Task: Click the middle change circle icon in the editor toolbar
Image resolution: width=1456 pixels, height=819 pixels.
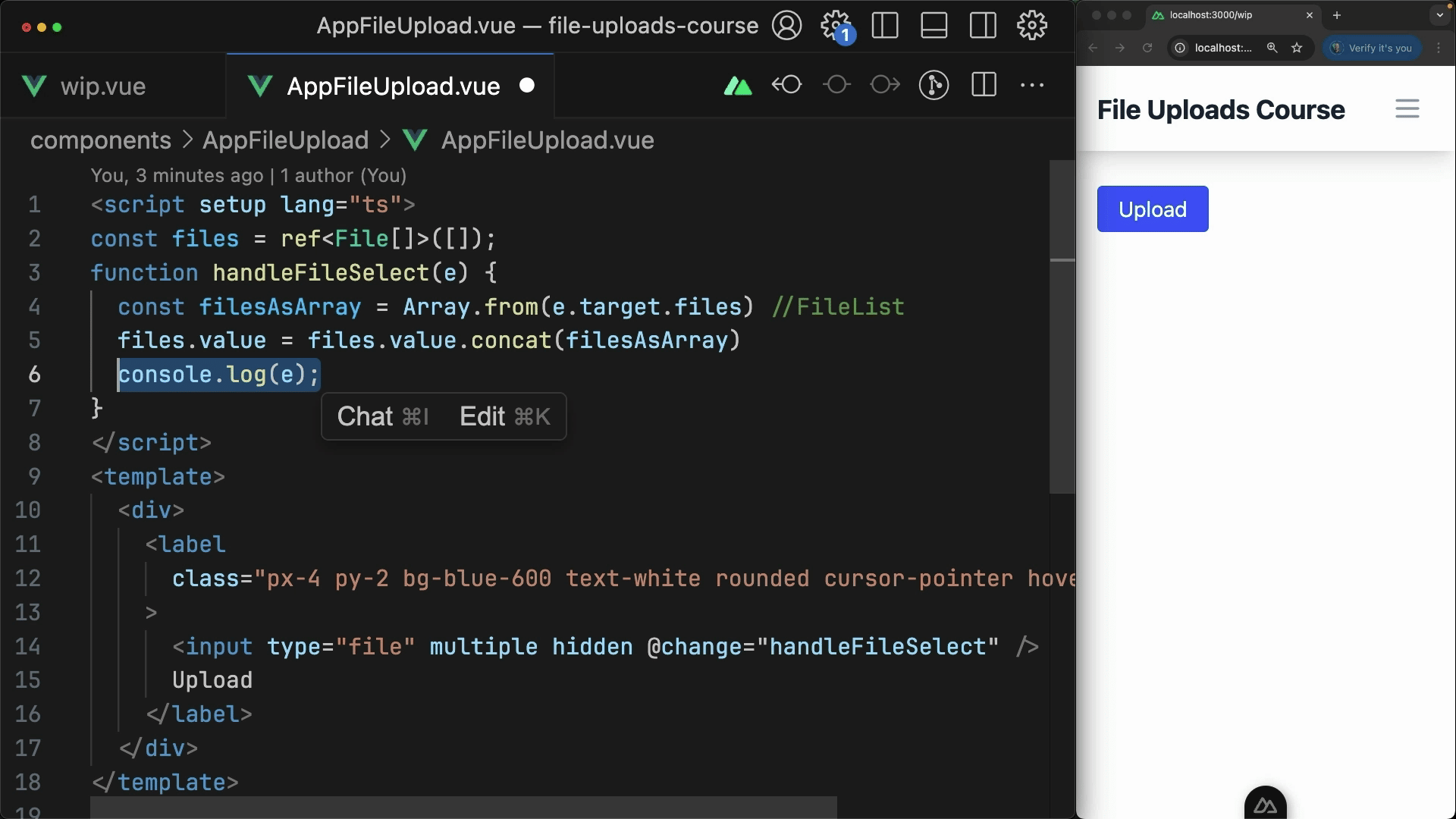Action: coord(836,85)
